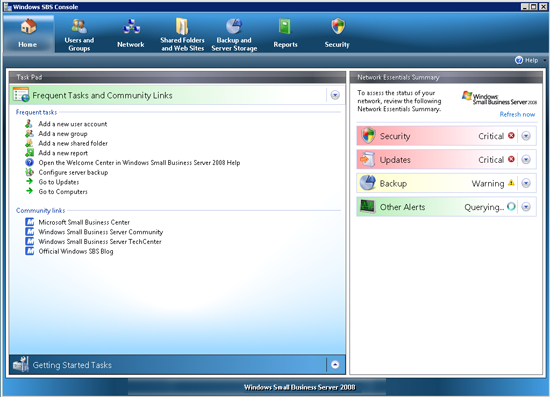Click Configure server backup link

point(73,172)
